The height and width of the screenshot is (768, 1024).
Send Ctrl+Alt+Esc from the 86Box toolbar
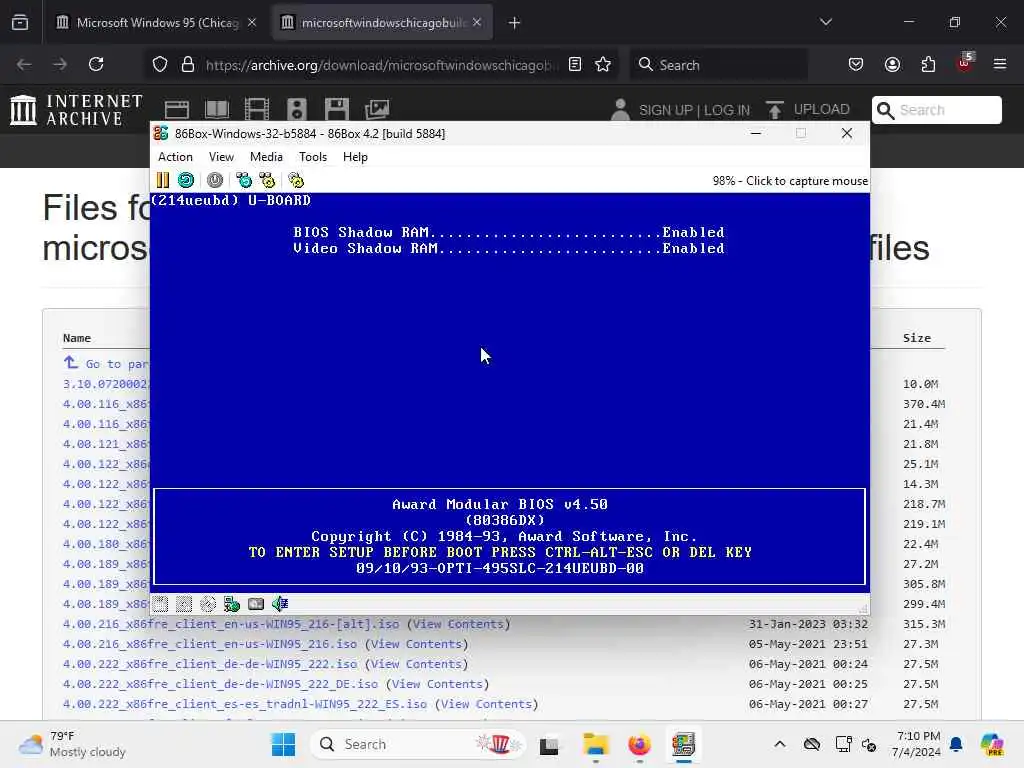click(268, 180)
